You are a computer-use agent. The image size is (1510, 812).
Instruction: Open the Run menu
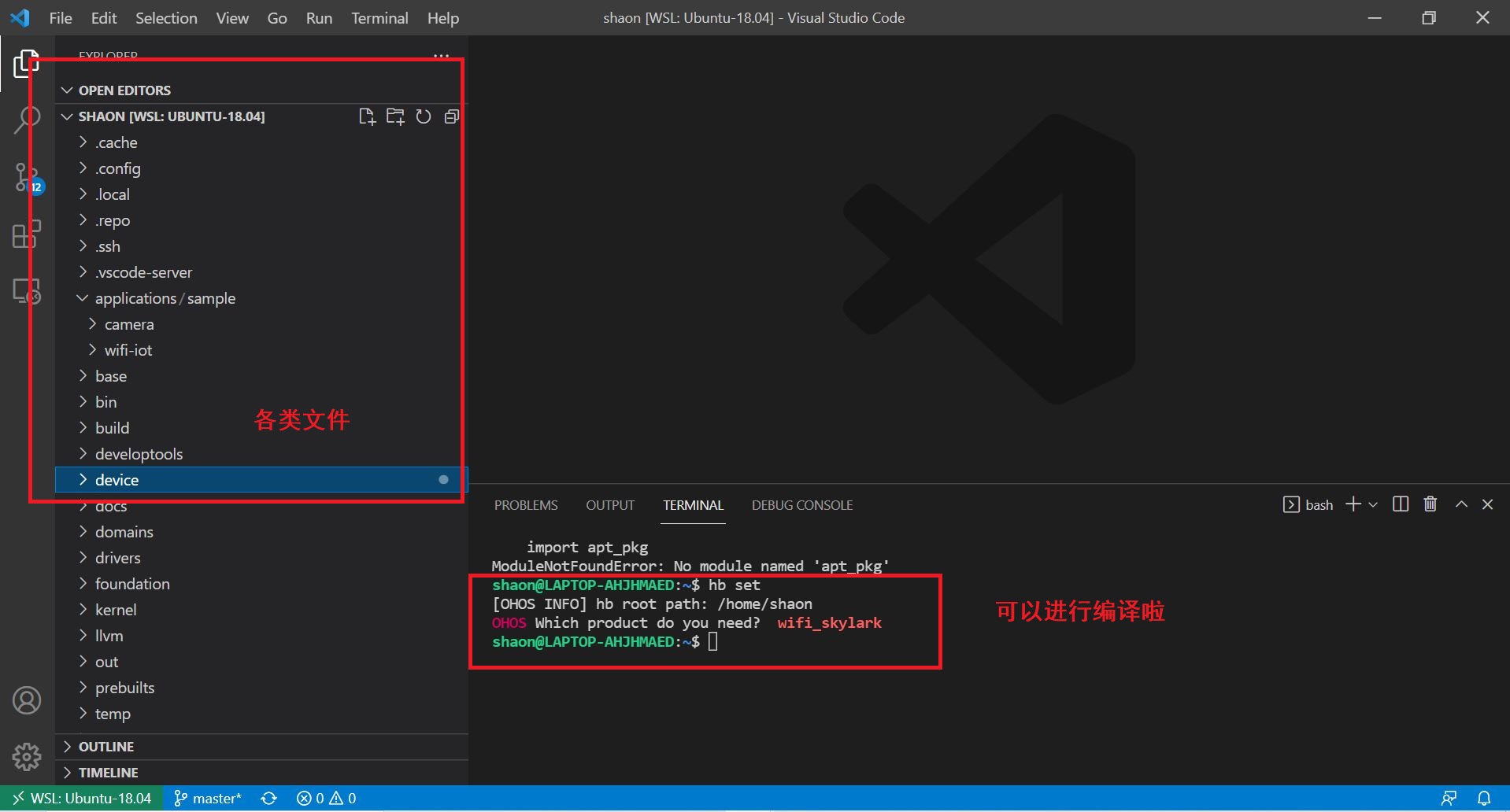[319, 18]
